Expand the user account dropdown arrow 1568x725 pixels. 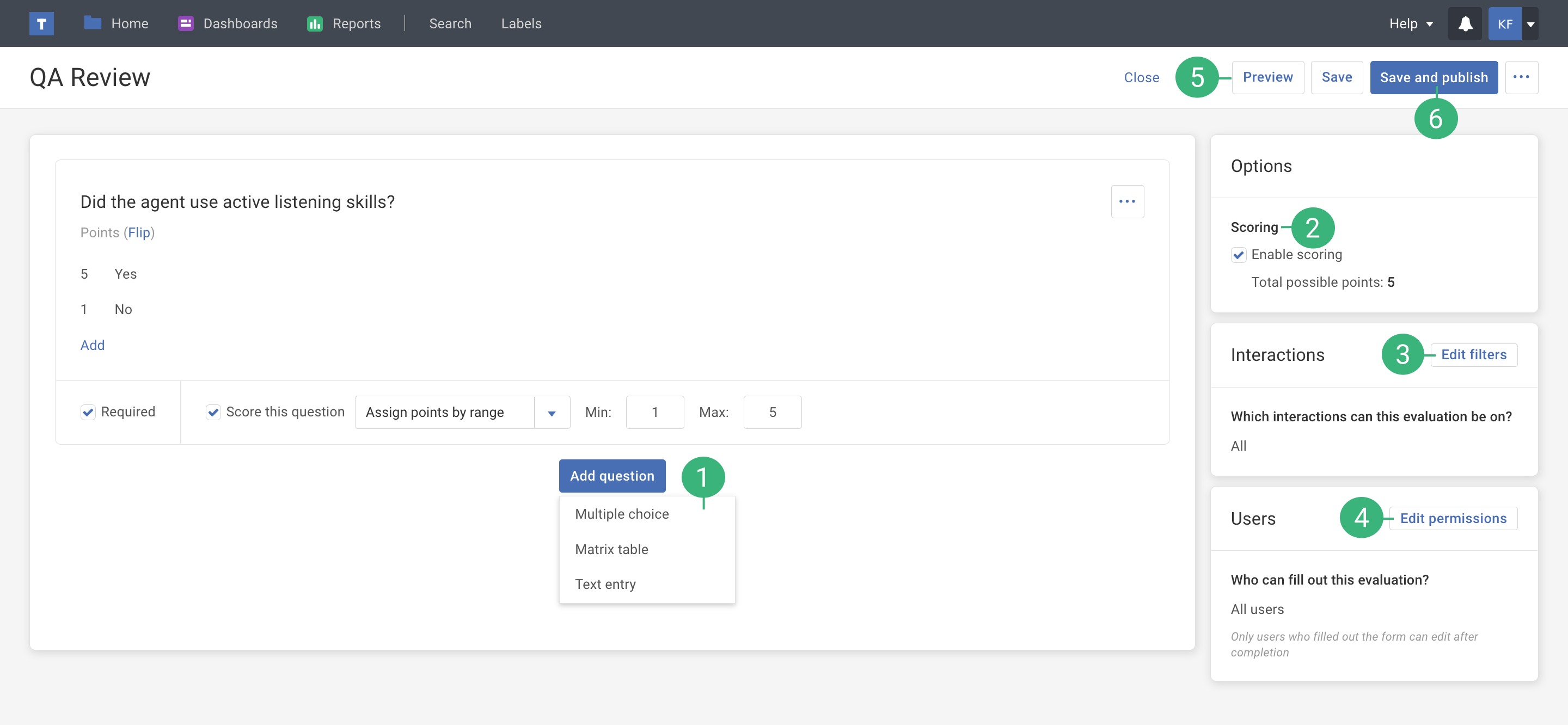tap(1530, 24)
